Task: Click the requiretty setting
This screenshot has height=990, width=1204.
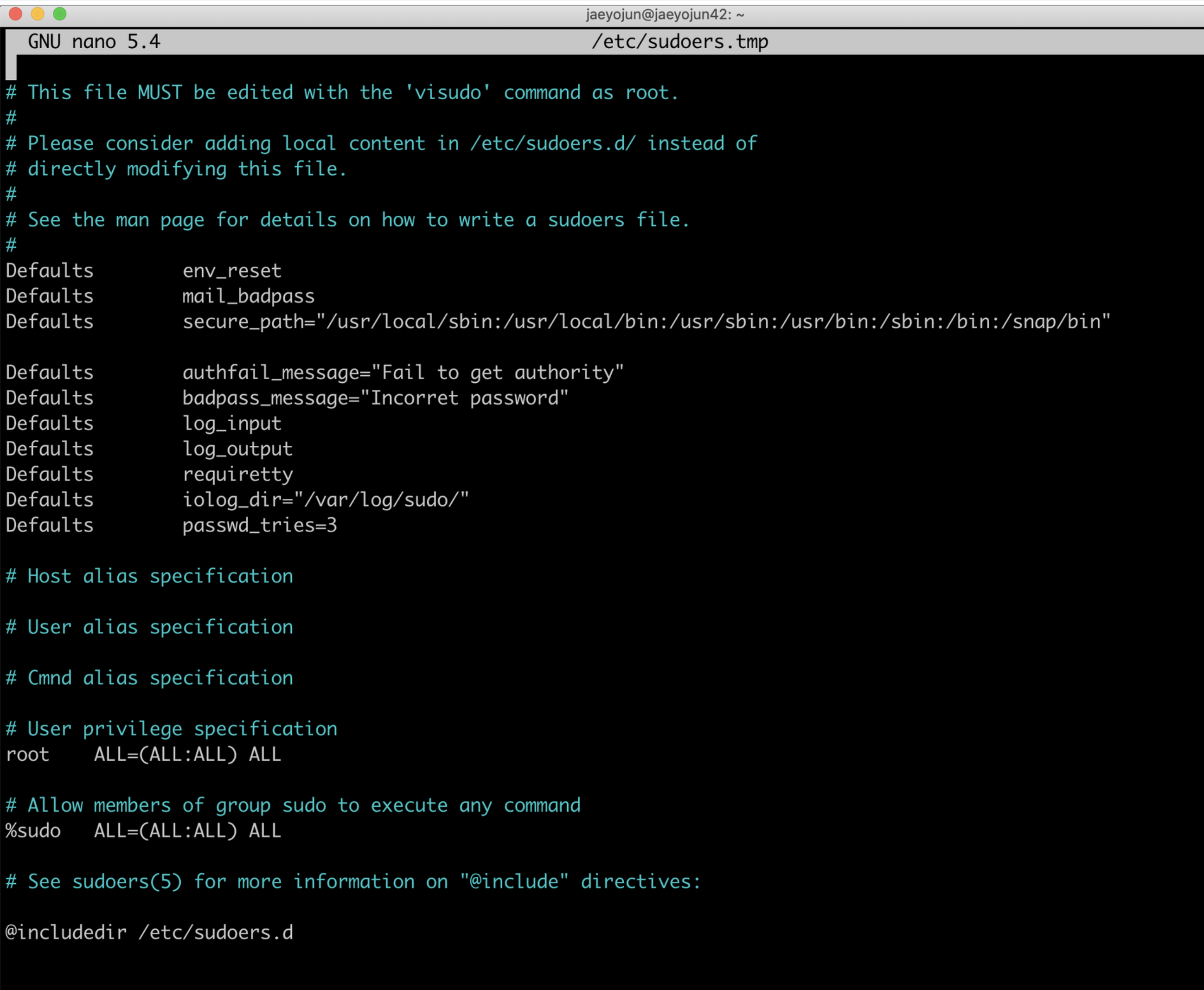Action: [237, 475]
